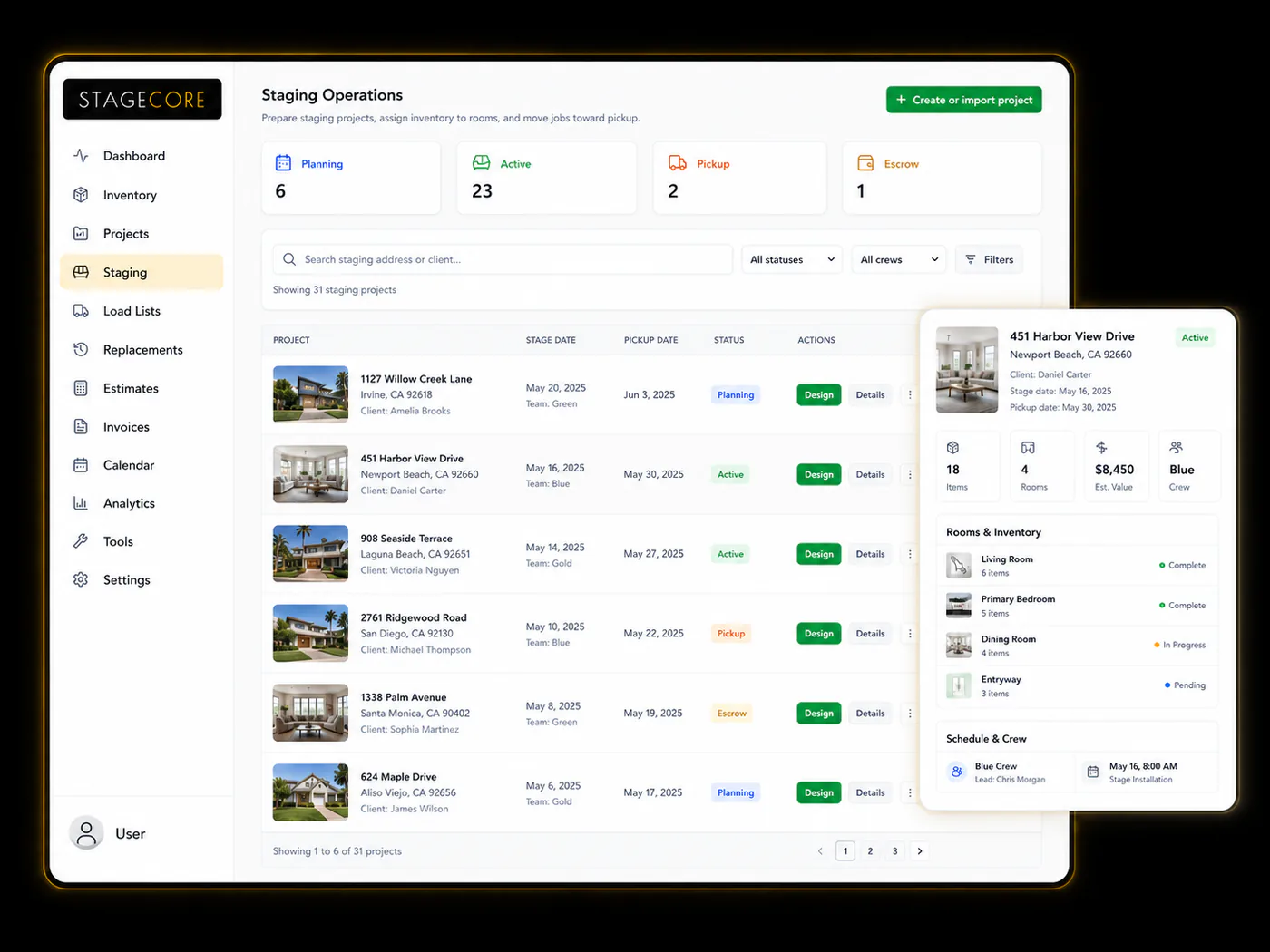Click the previous page arrow
This screenshot has width=1270, height=952.
pos(820,851)
